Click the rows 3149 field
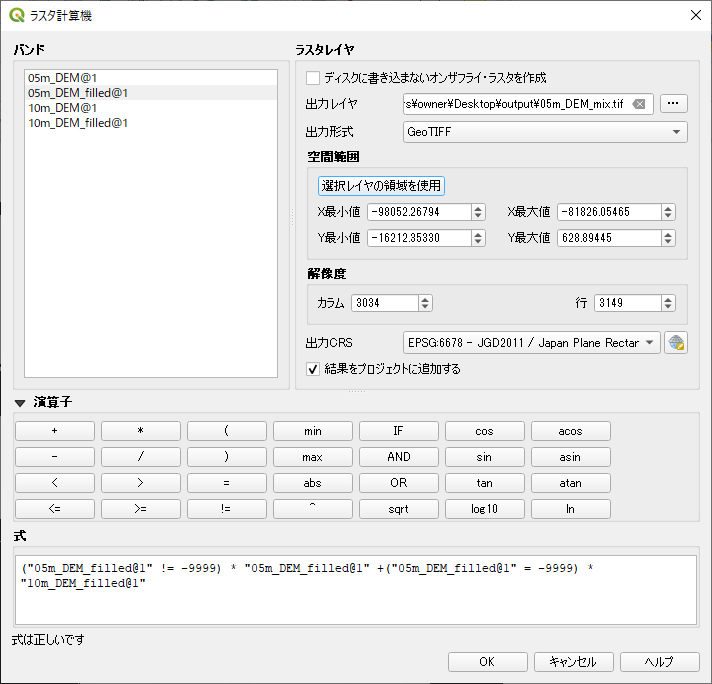712x684 pixels. pos(628,303)
